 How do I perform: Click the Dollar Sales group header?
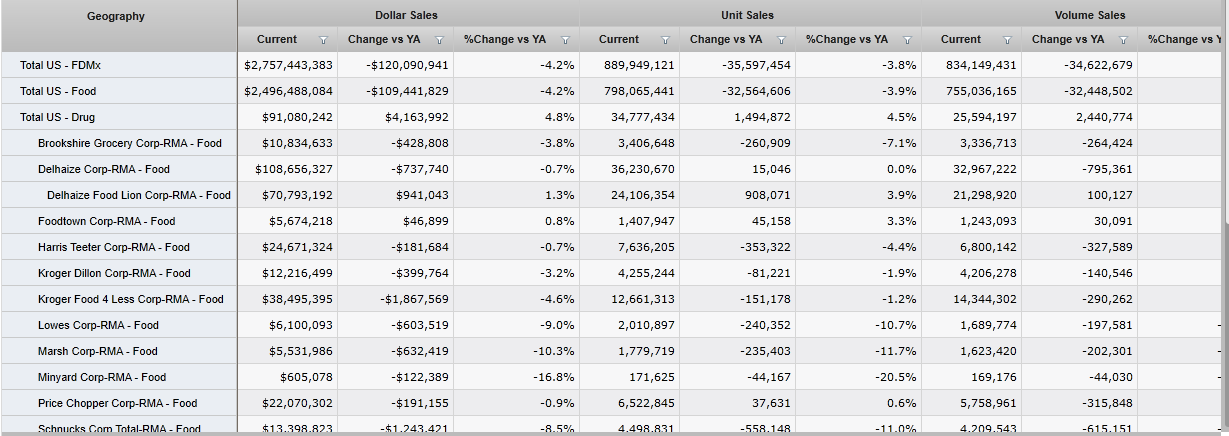click(406, 15)
